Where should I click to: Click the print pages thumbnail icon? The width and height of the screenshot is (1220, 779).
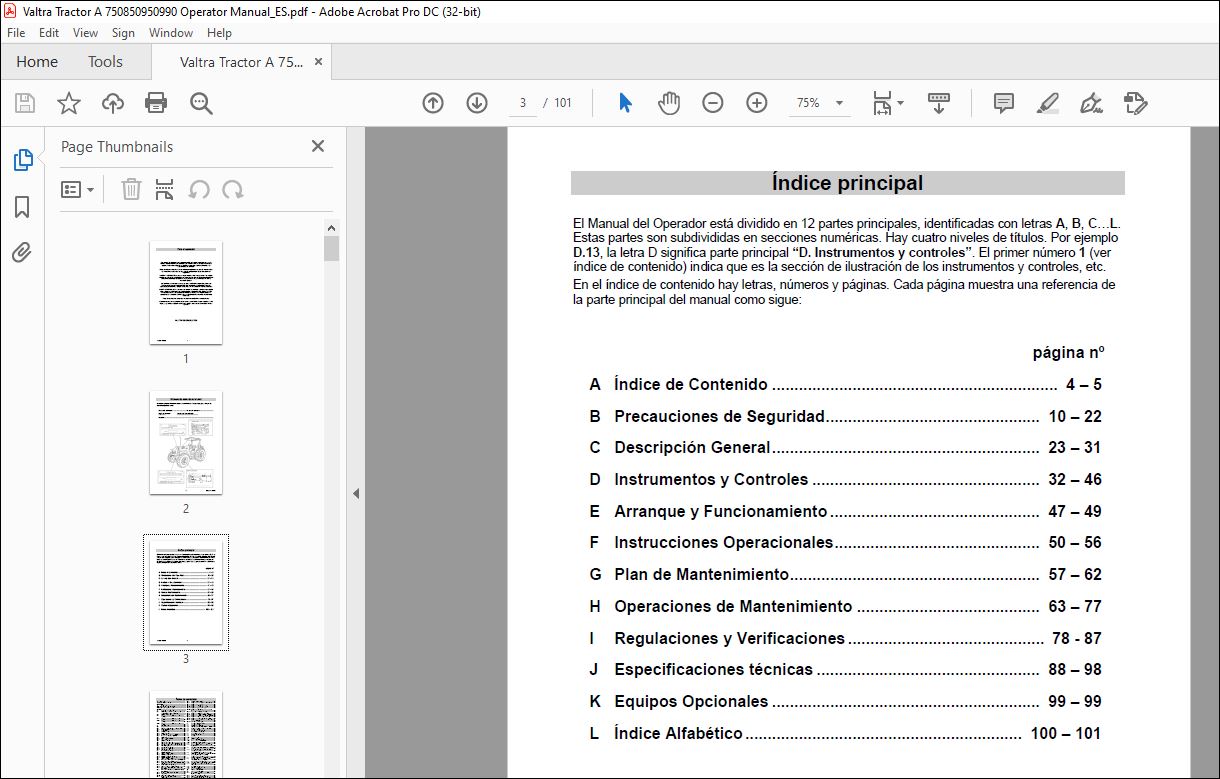tap(165, 189)
